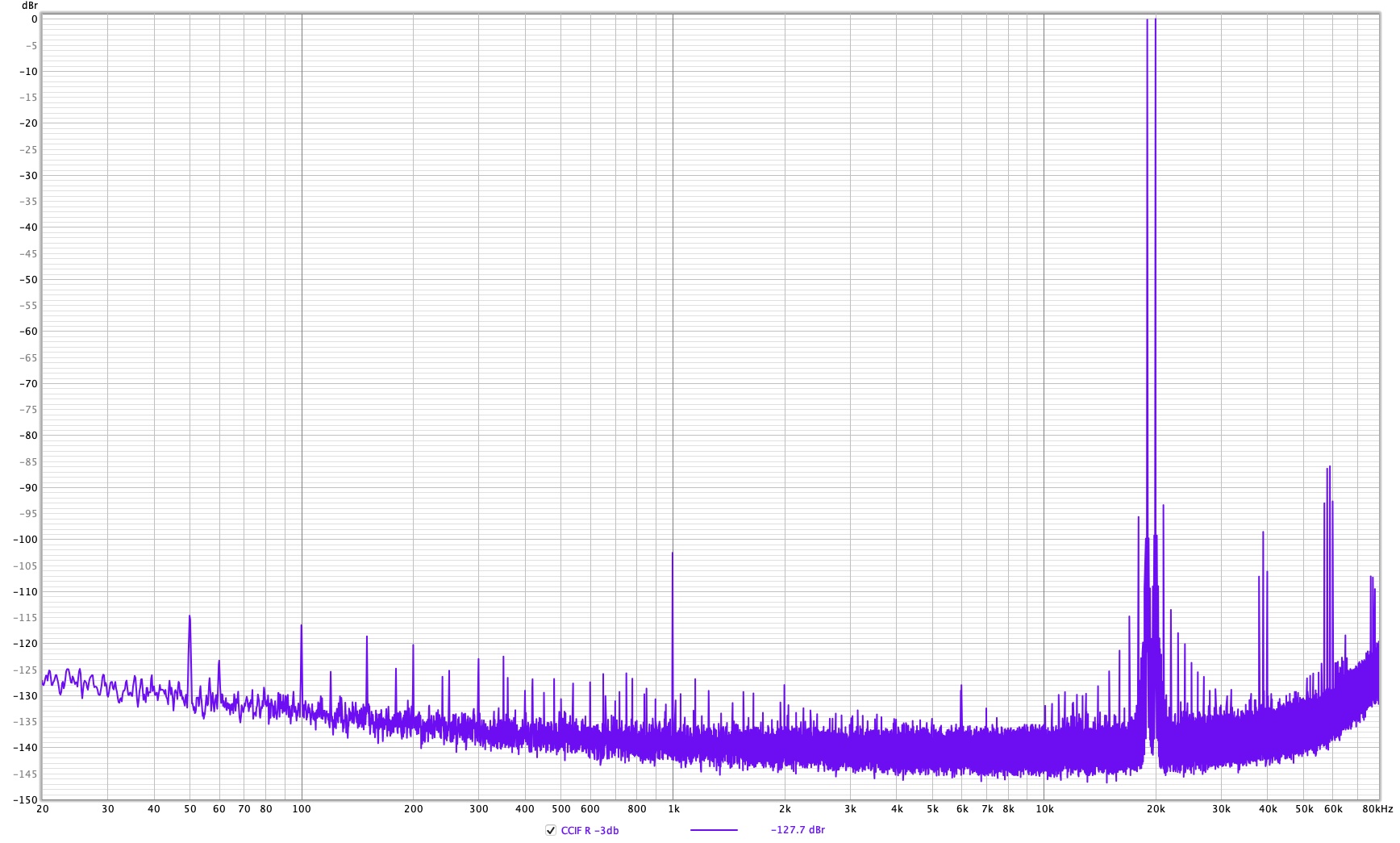The width and height of the screenshot is (1400, 843).
Task: Click the -115 level axis label
Action: point(25,618)
